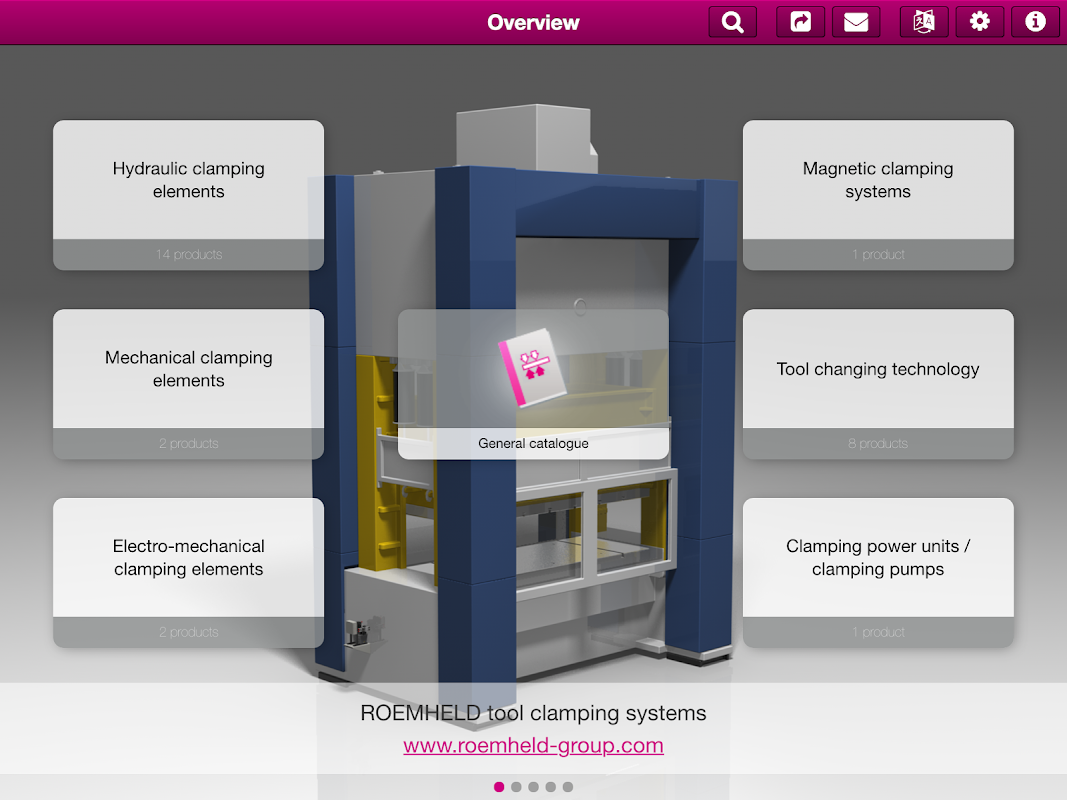Screen dimensions: 1067x800
Task: Select the first pink page indicator dot
Action: pyautogui.click(x=499, y=787)
